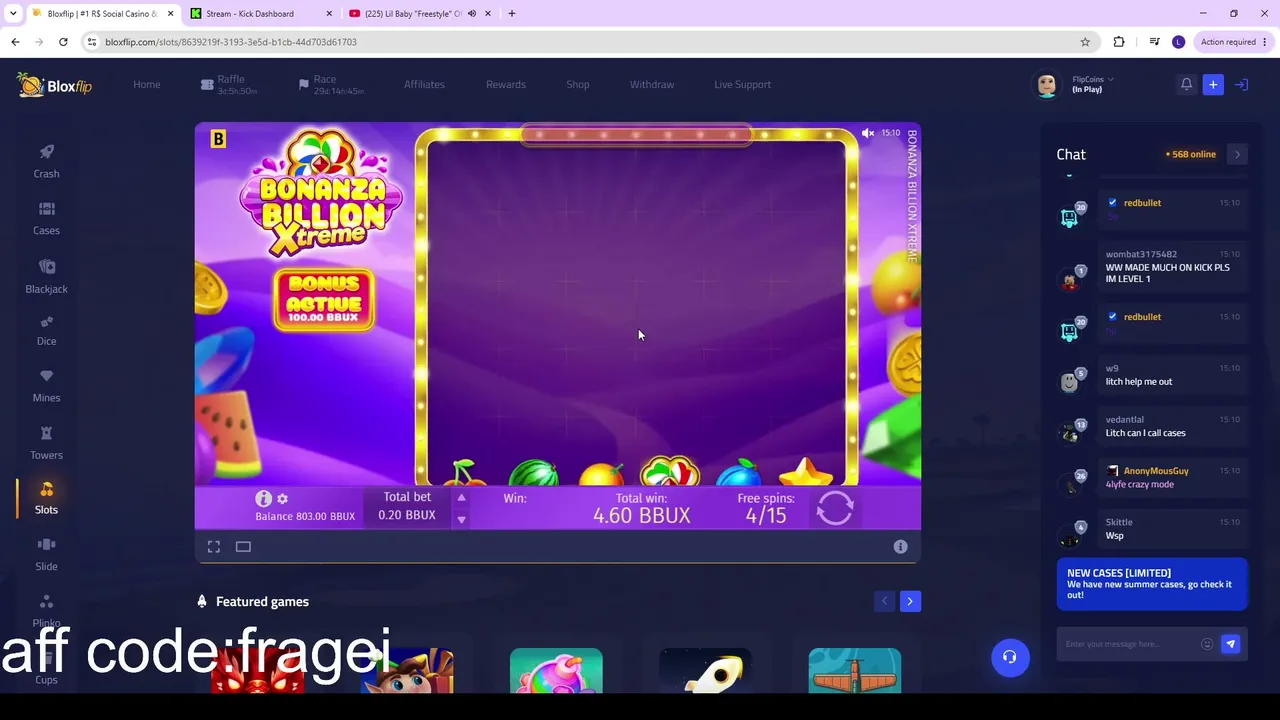The image size is (1280, 720).
Task: Open slot game info icon
Action: pyautogui.click(x=263, y=498)
